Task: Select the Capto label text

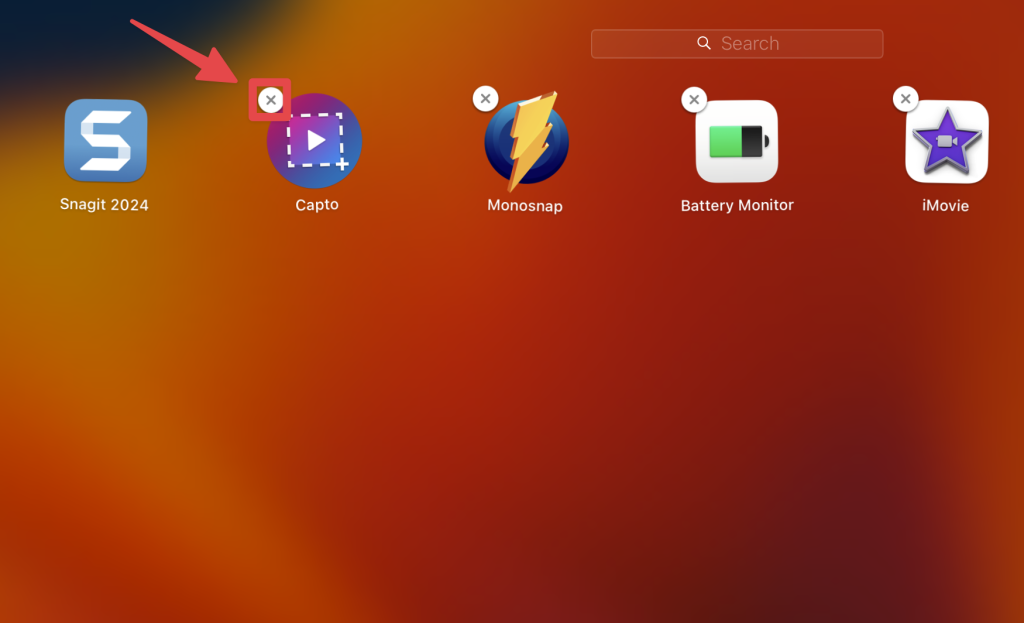Action: (x=317, y=205)
